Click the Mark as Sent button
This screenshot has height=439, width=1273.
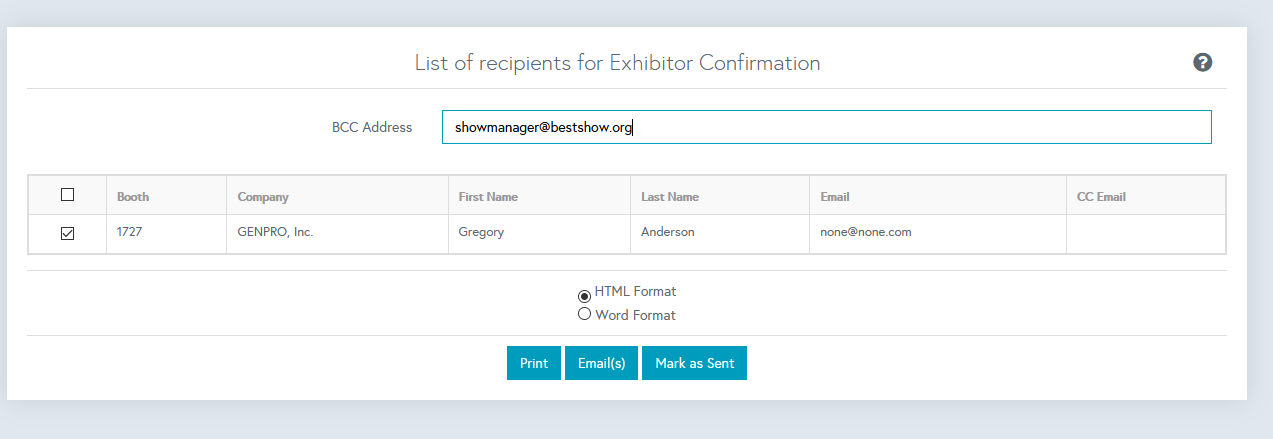(x=694, y=363)
